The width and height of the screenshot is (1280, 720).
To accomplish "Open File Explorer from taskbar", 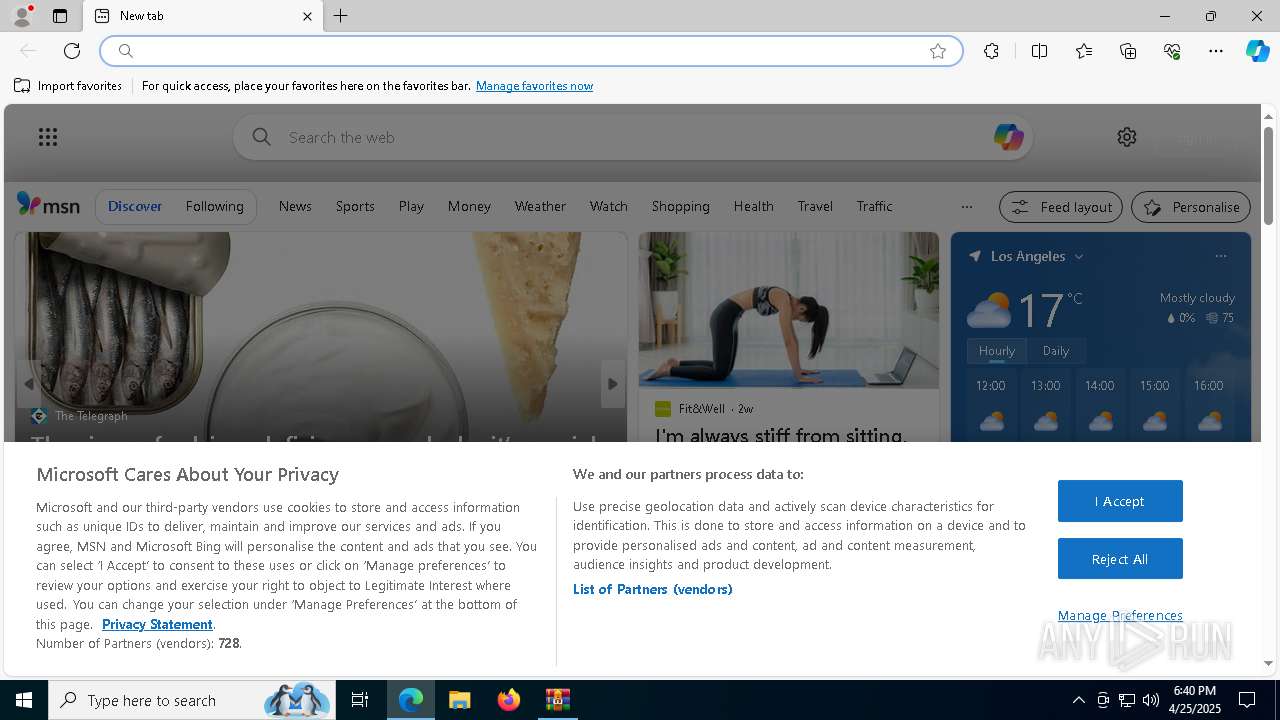I will pos(459,700).
